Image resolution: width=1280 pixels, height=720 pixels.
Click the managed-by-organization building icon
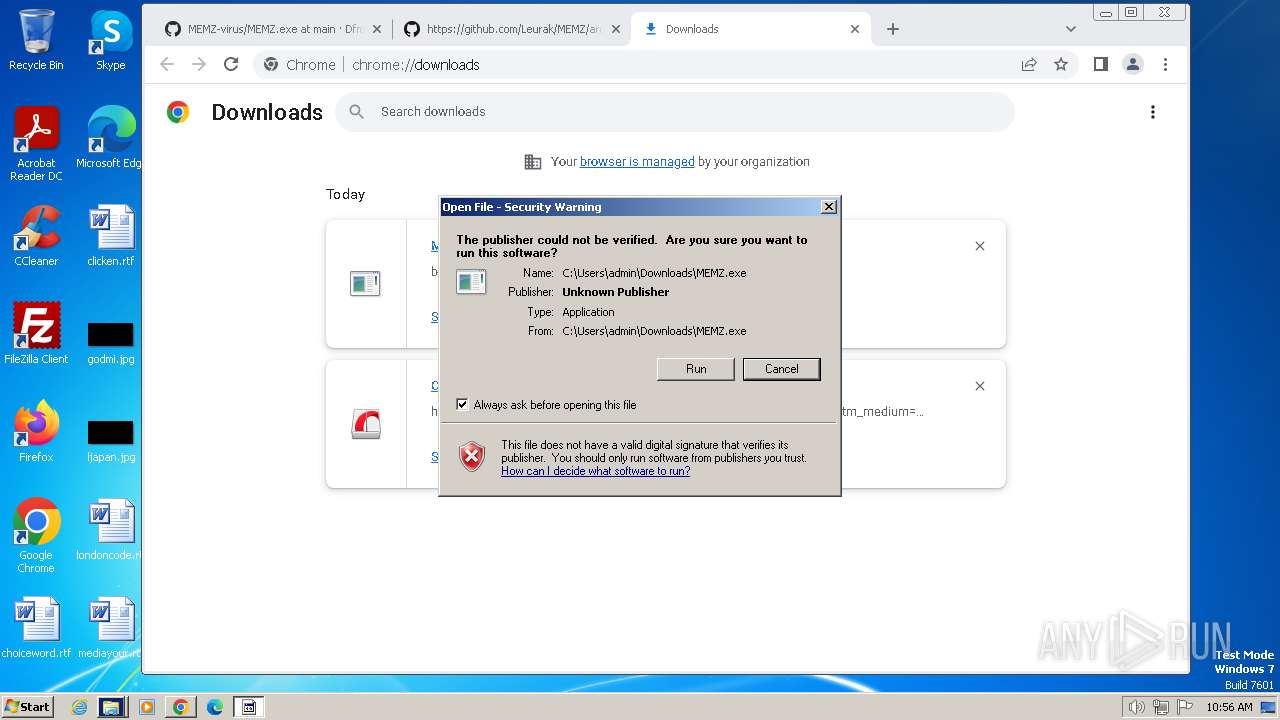pos(533,161)
